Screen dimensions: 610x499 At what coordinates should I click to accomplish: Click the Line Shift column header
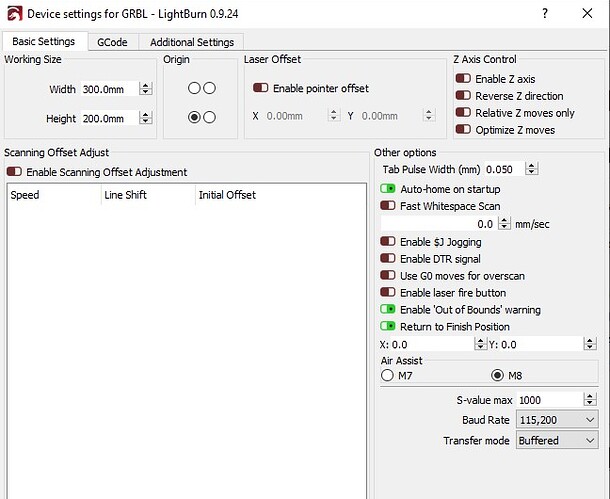pos(148,195)
